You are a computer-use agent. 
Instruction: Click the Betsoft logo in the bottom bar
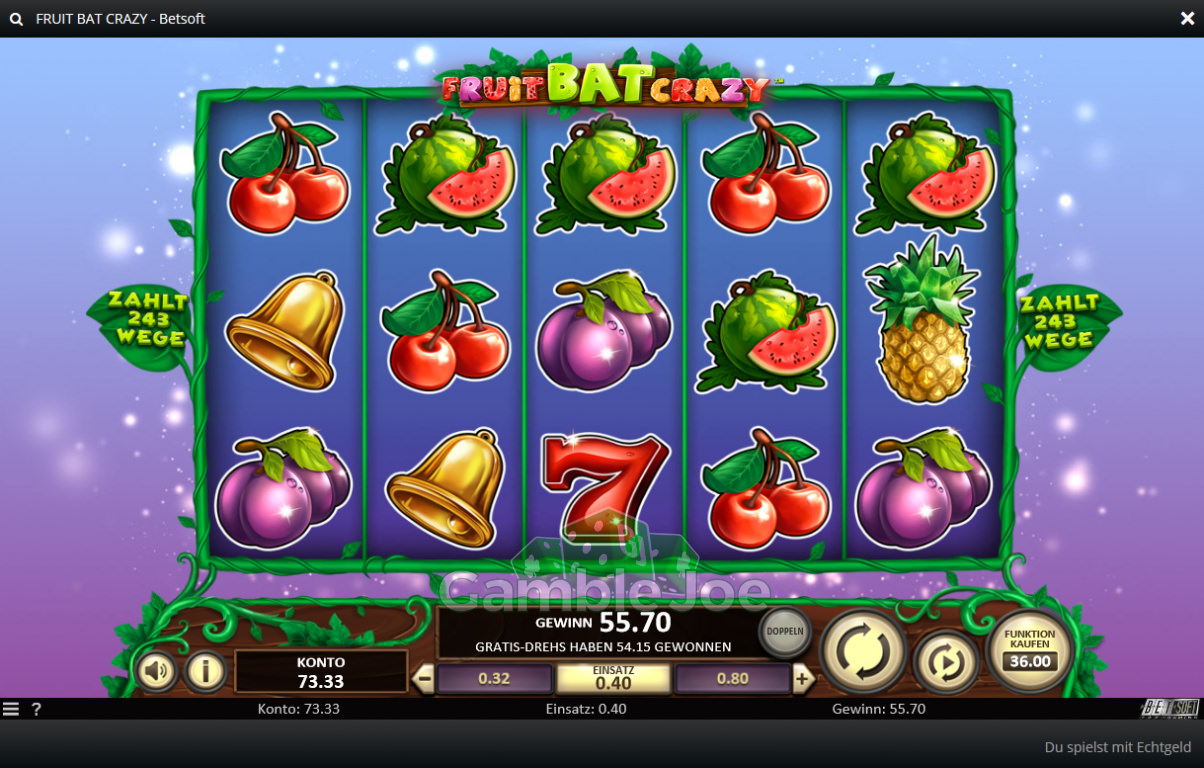coord(1170,708)
